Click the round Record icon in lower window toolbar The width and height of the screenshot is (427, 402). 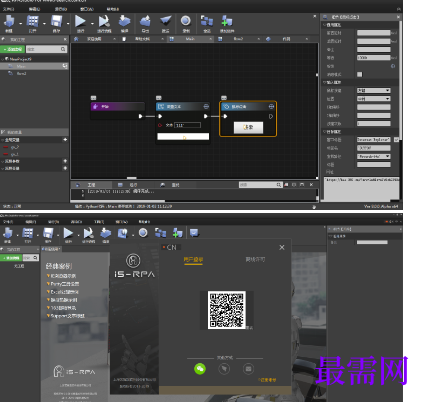(x=143, y=233)
